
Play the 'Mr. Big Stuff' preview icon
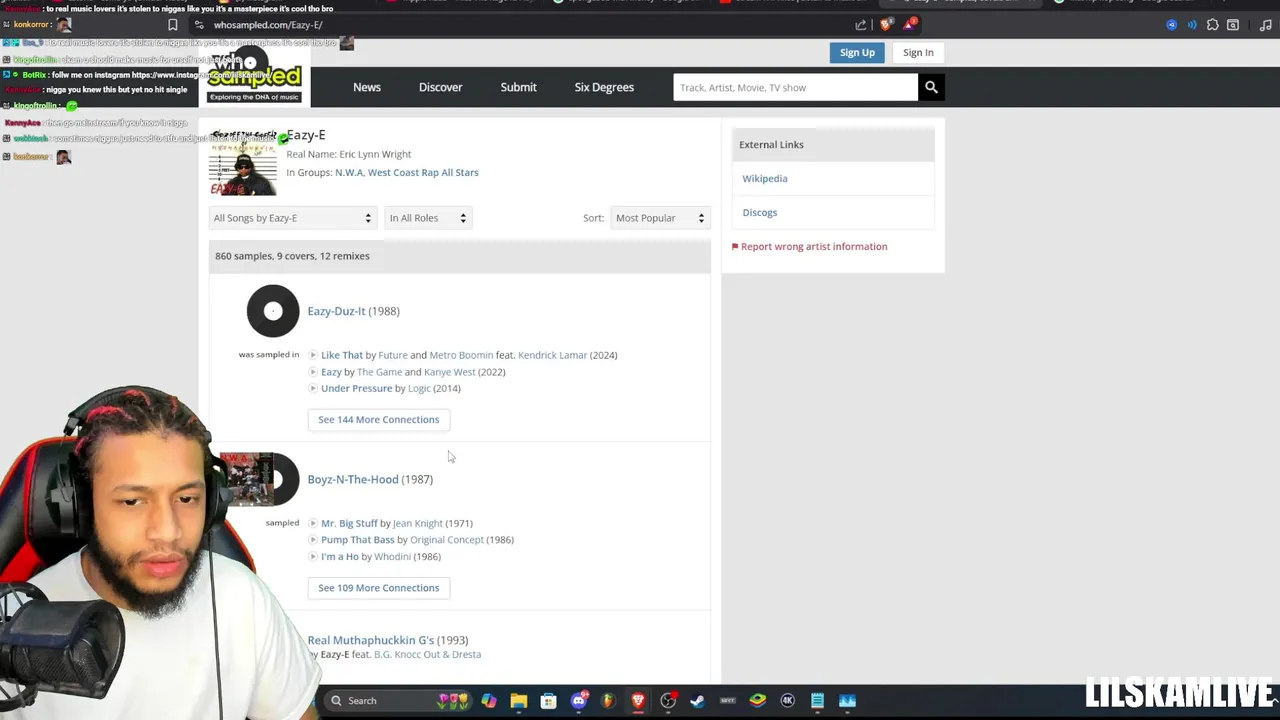point(313,523)
